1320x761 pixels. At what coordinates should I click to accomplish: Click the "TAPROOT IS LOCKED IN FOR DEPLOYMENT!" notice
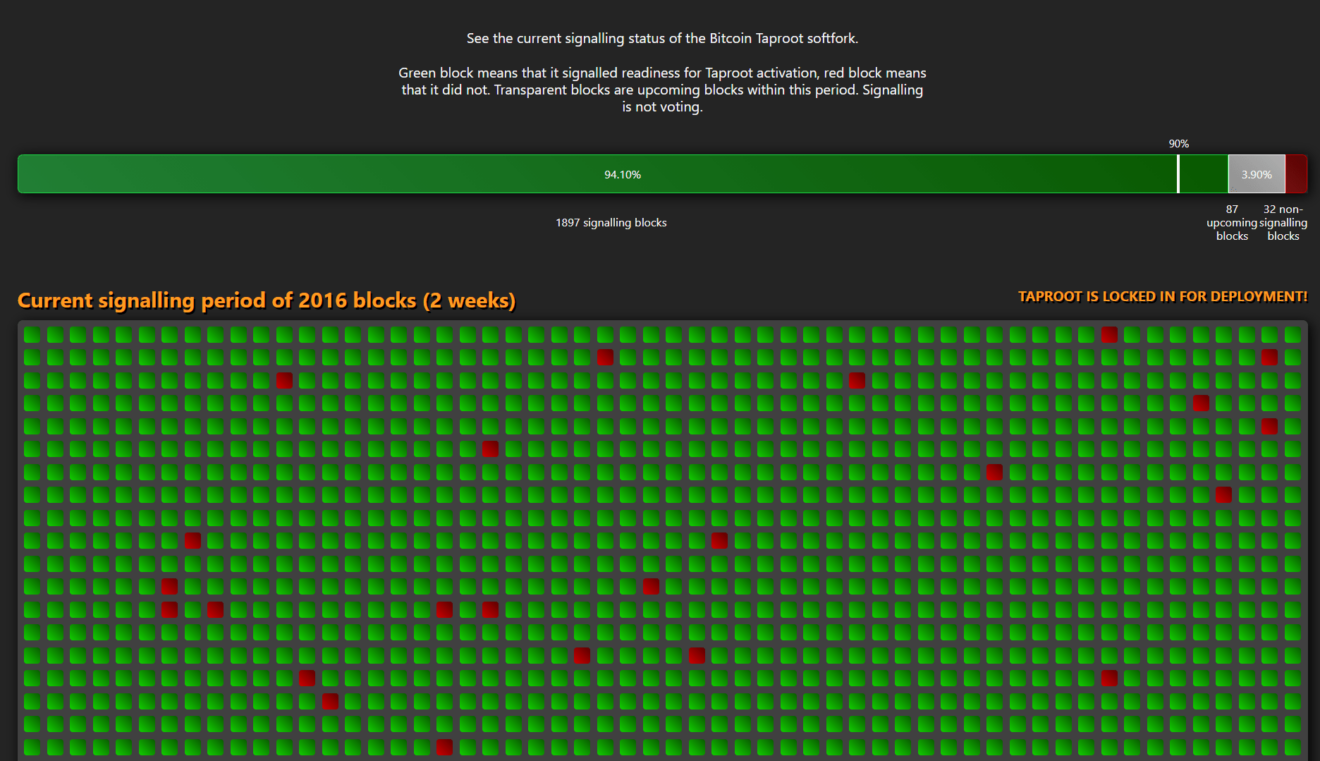pos(1163,297)
